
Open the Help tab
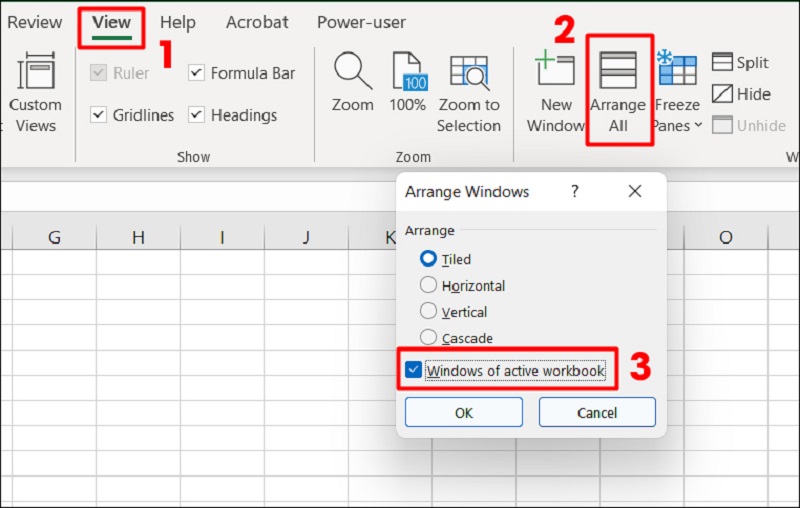click(178, 22)
